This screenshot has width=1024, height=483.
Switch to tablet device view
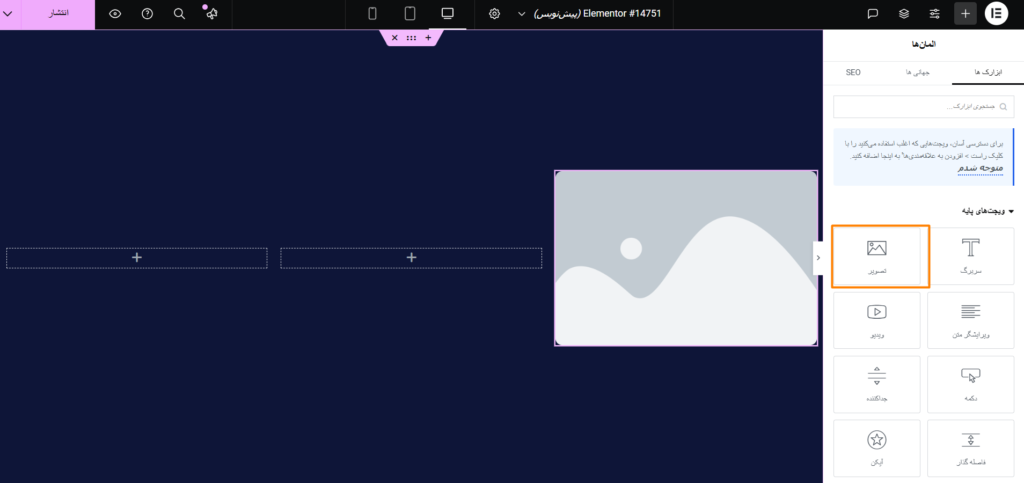click(x=410, y=14)
